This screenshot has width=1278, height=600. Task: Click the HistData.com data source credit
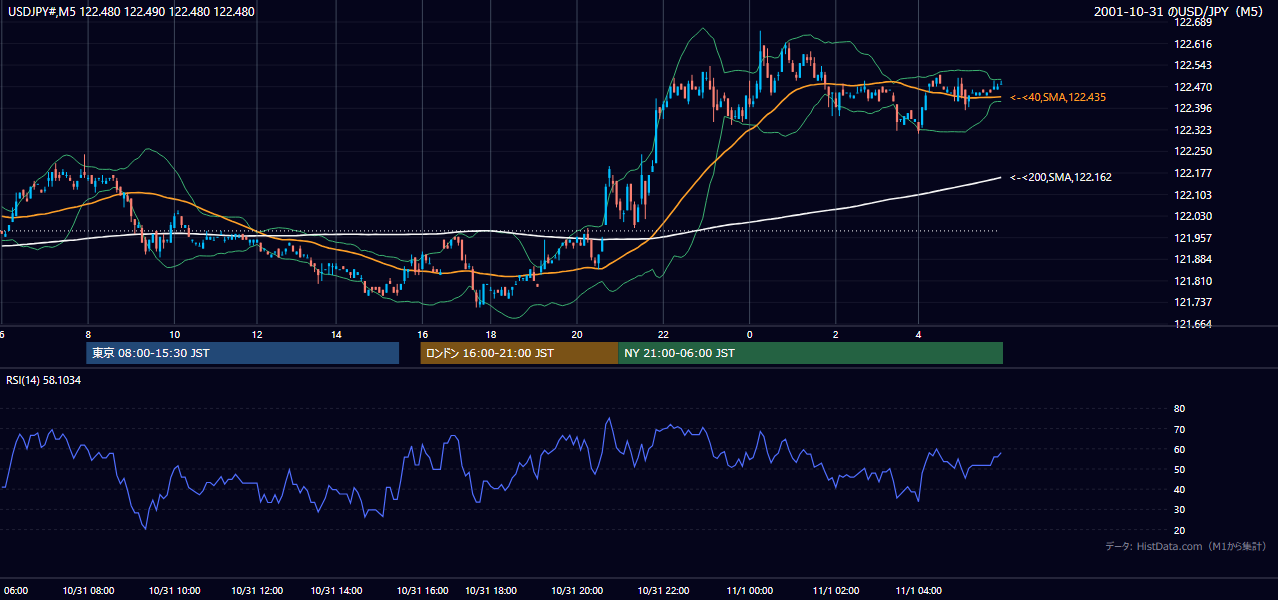1186,546
